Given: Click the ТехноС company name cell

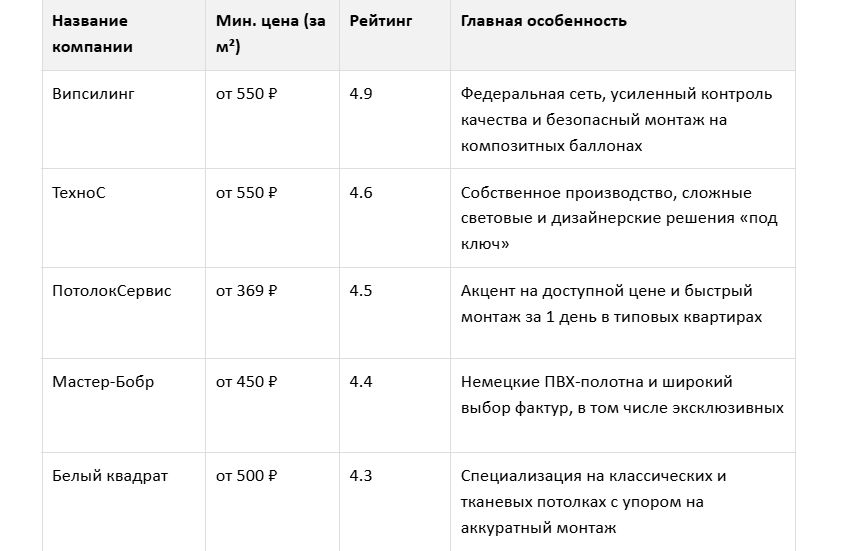Looking at the screenshot, I should coord(79,193).
